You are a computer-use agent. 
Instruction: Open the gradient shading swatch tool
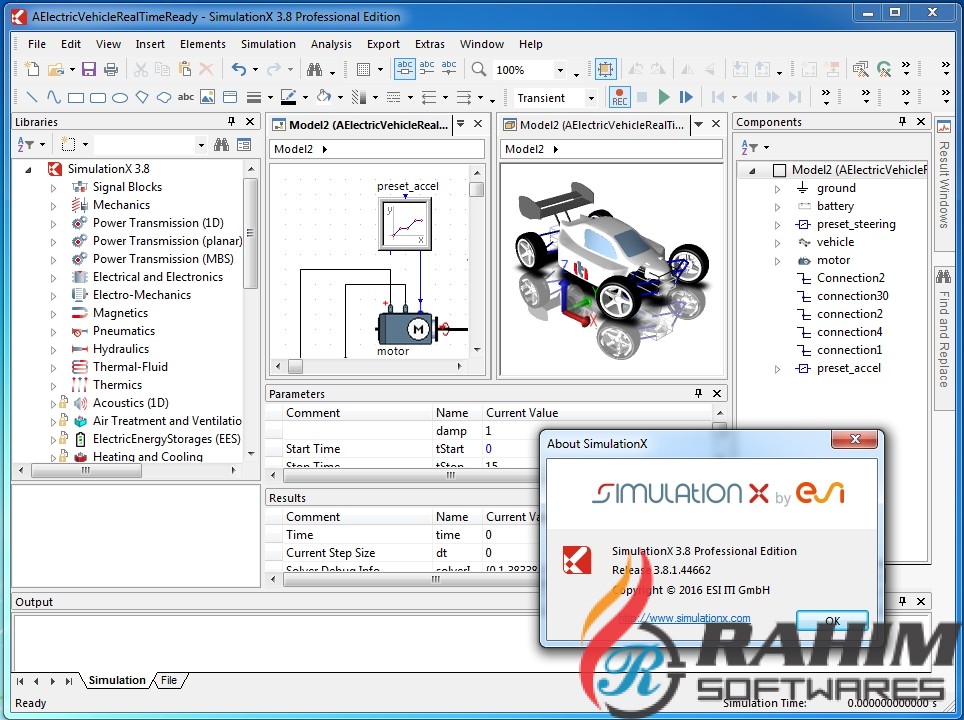(x=358, y=97)
